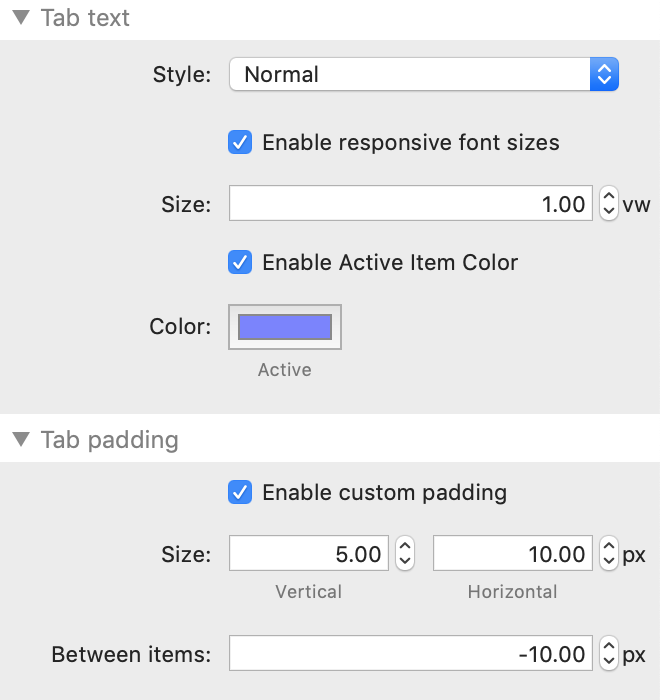Decrease Horizontal padding with down arrow
This screenshot has height=700, width=660.
tap(607, 561)
